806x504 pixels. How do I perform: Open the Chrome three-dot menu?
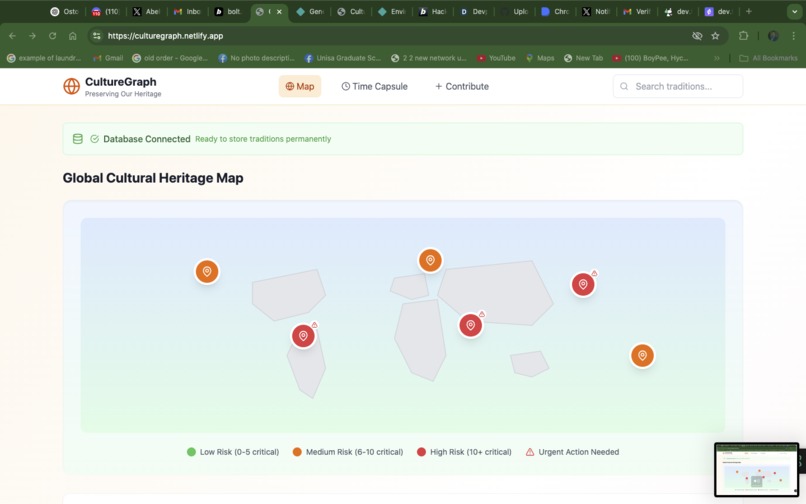[x=794, y=36]
